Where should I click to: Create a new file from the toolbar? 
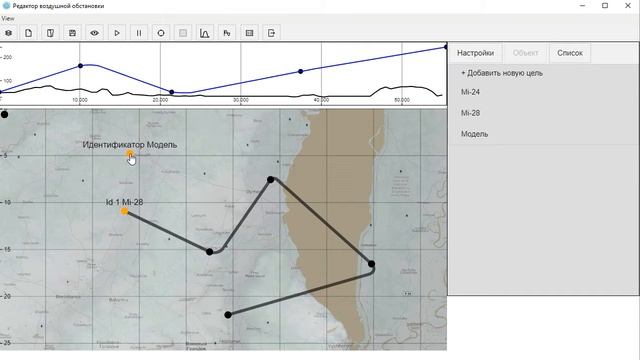29,33
